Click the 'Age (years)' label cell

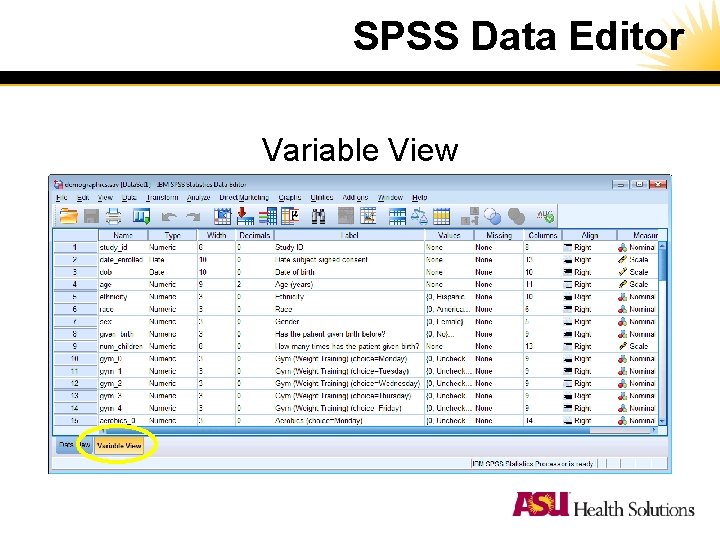click(x=349, y=285)
